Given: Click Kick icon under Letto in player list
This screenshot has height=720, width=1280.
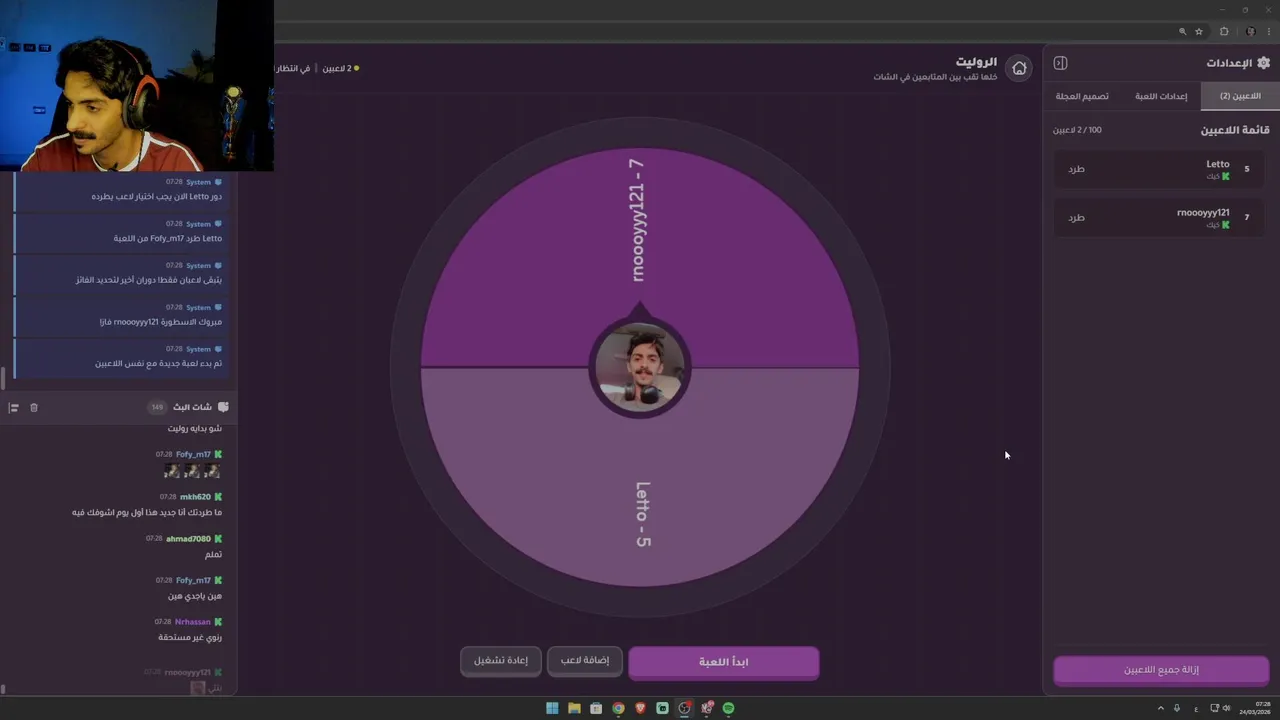Looking at the screenshot, I should click(x=1226, y=177).
